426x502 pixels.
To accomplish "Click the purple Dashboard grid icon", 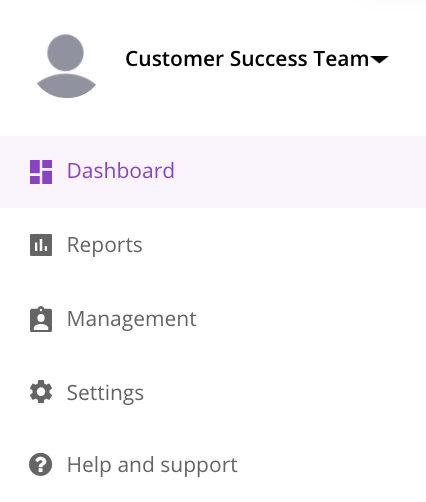I will click(41, 172).
